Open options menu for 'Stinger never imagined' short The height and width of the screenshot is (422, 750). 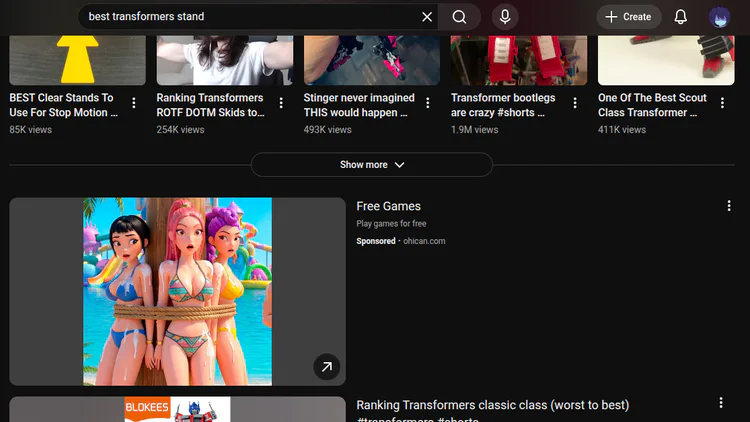[x=428, y=102]
